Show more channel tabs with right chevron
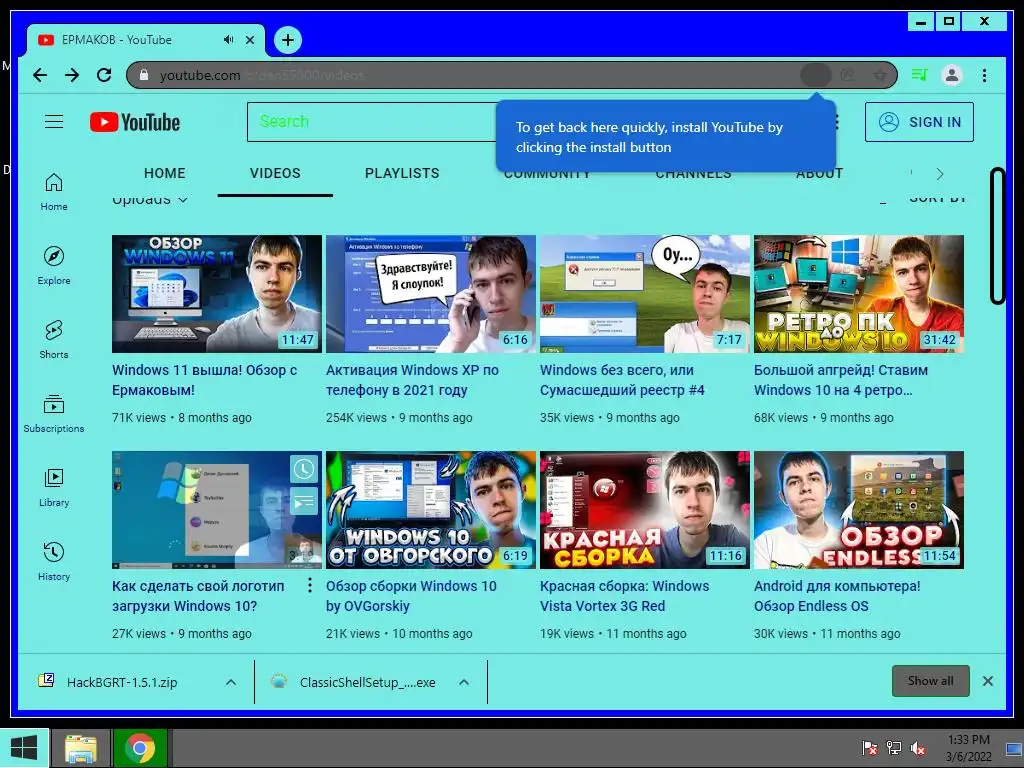 pyautogui.click(x=940, y=174)
